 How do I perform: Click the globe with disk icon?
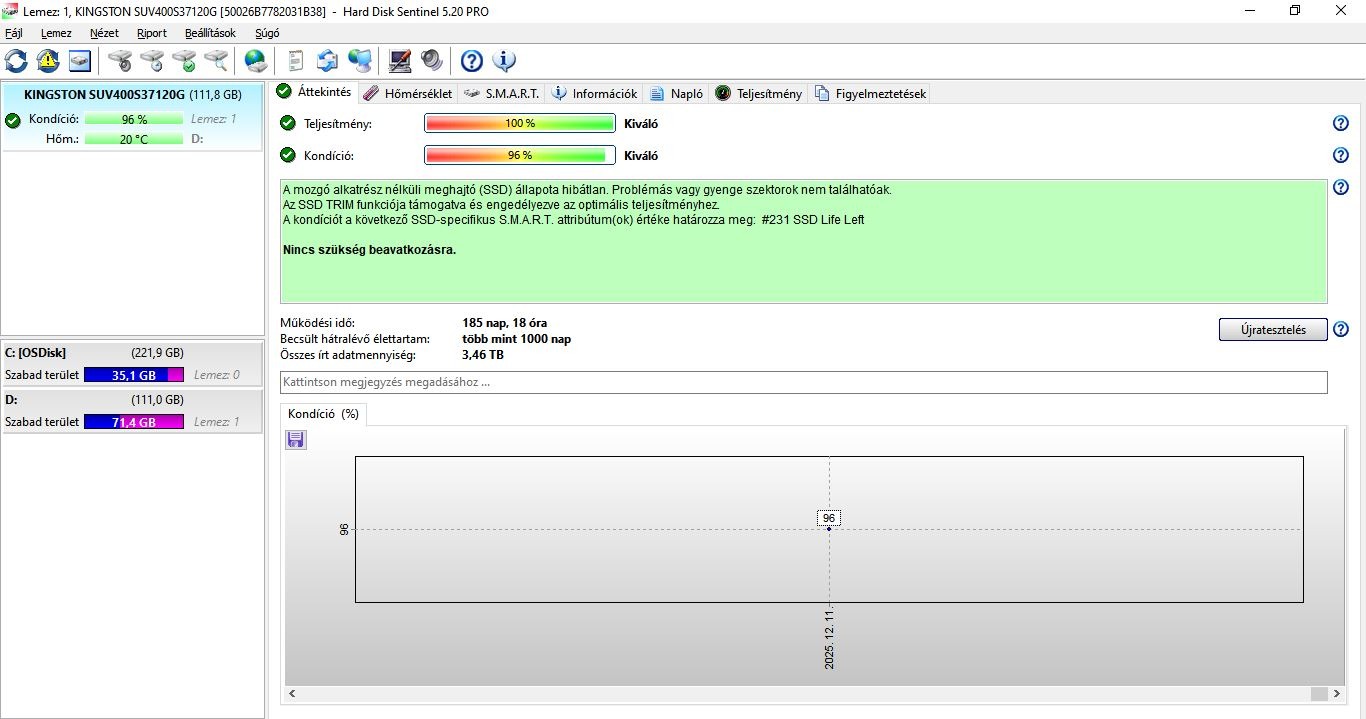click(256, 61)
